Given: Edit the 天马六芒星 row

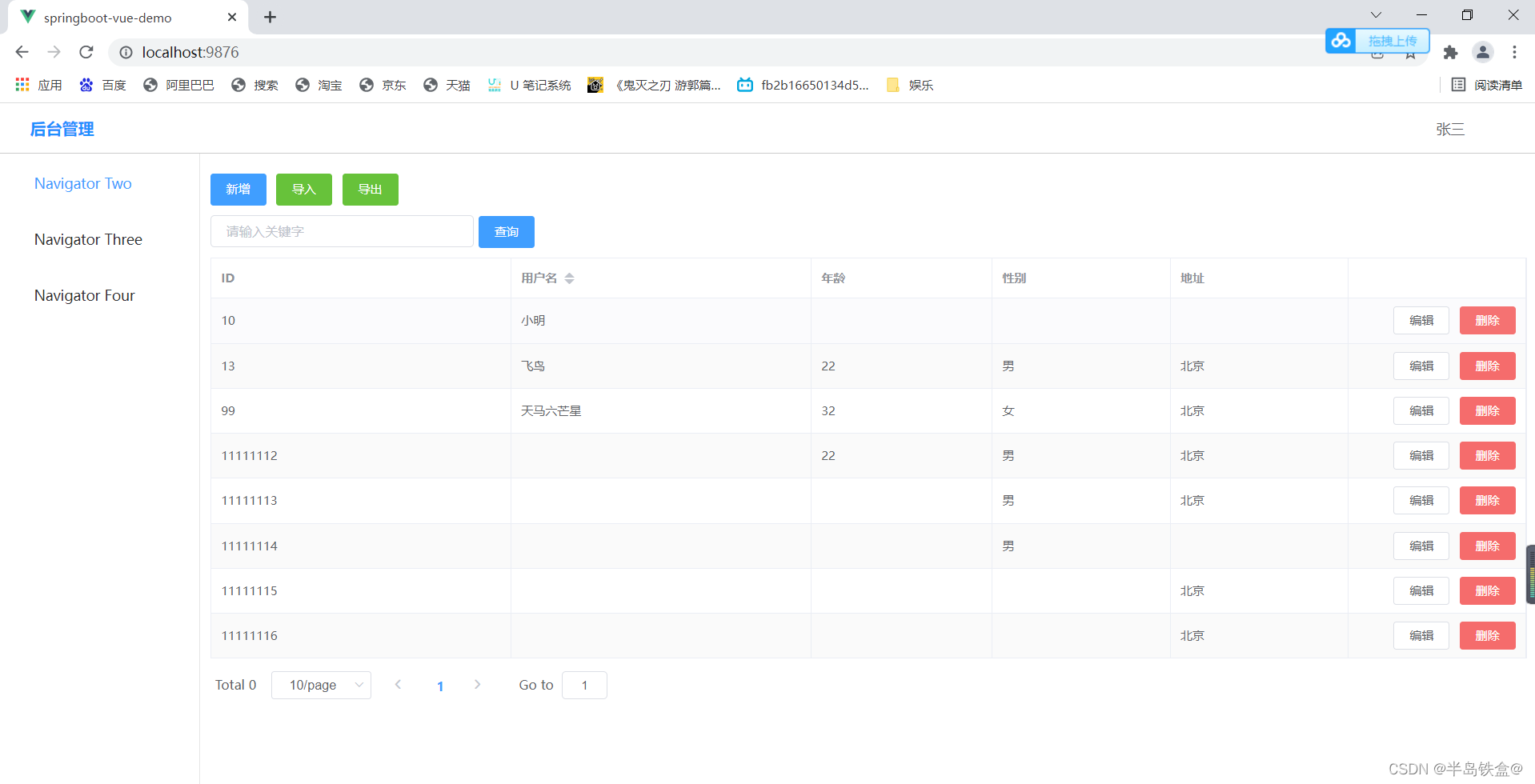Looking at the screenshot, I should [x=1421, y=410].
